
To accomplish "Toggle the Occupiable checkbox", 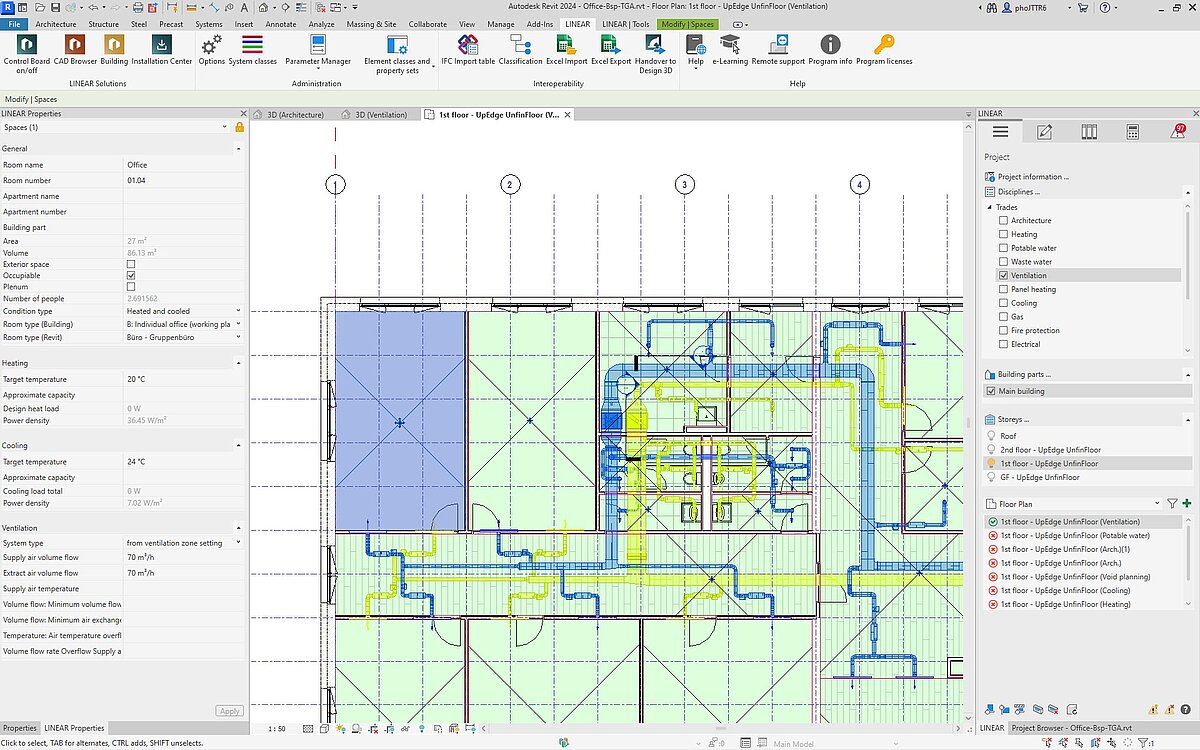I will 131,275.
